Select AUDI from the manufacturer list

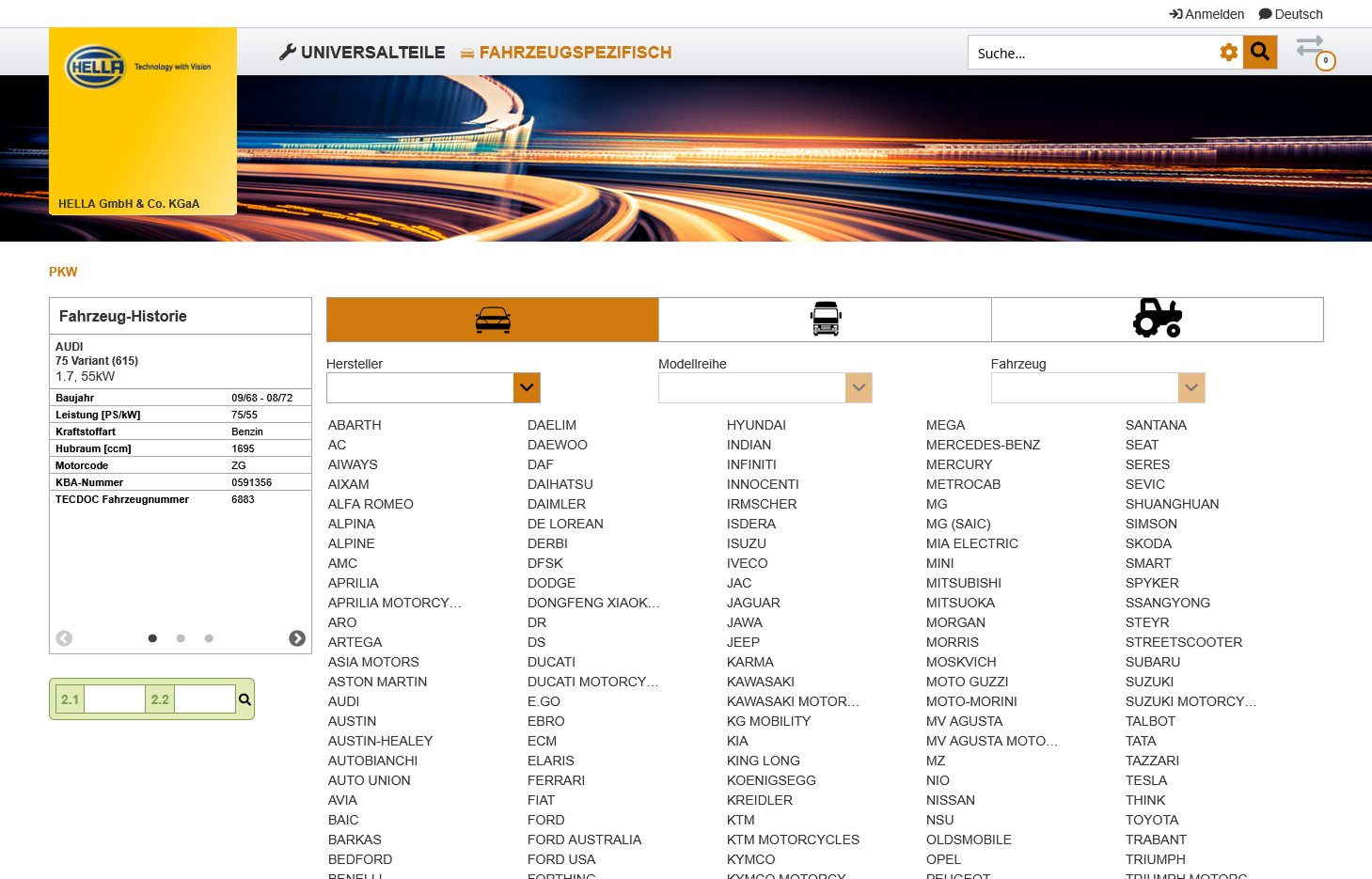(x=343, y=701)
